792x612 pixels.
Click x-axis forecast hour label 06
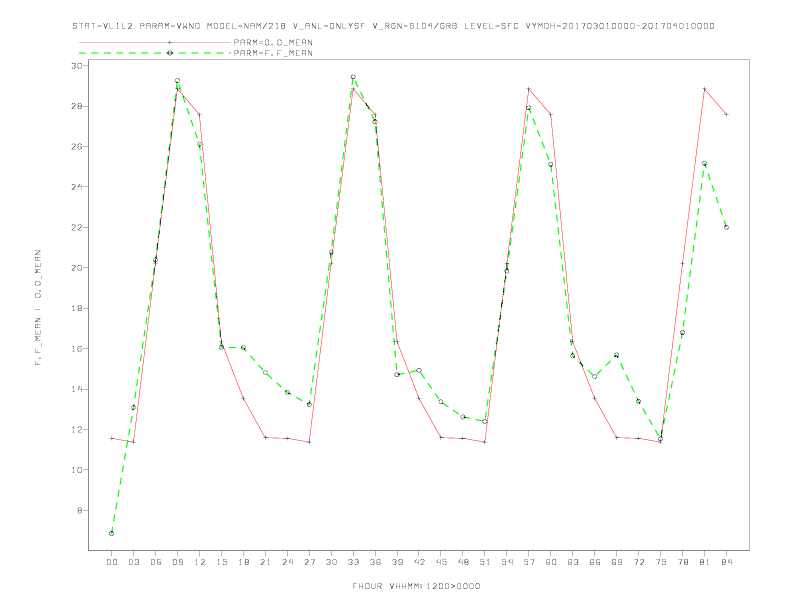[x=156, y=562]
